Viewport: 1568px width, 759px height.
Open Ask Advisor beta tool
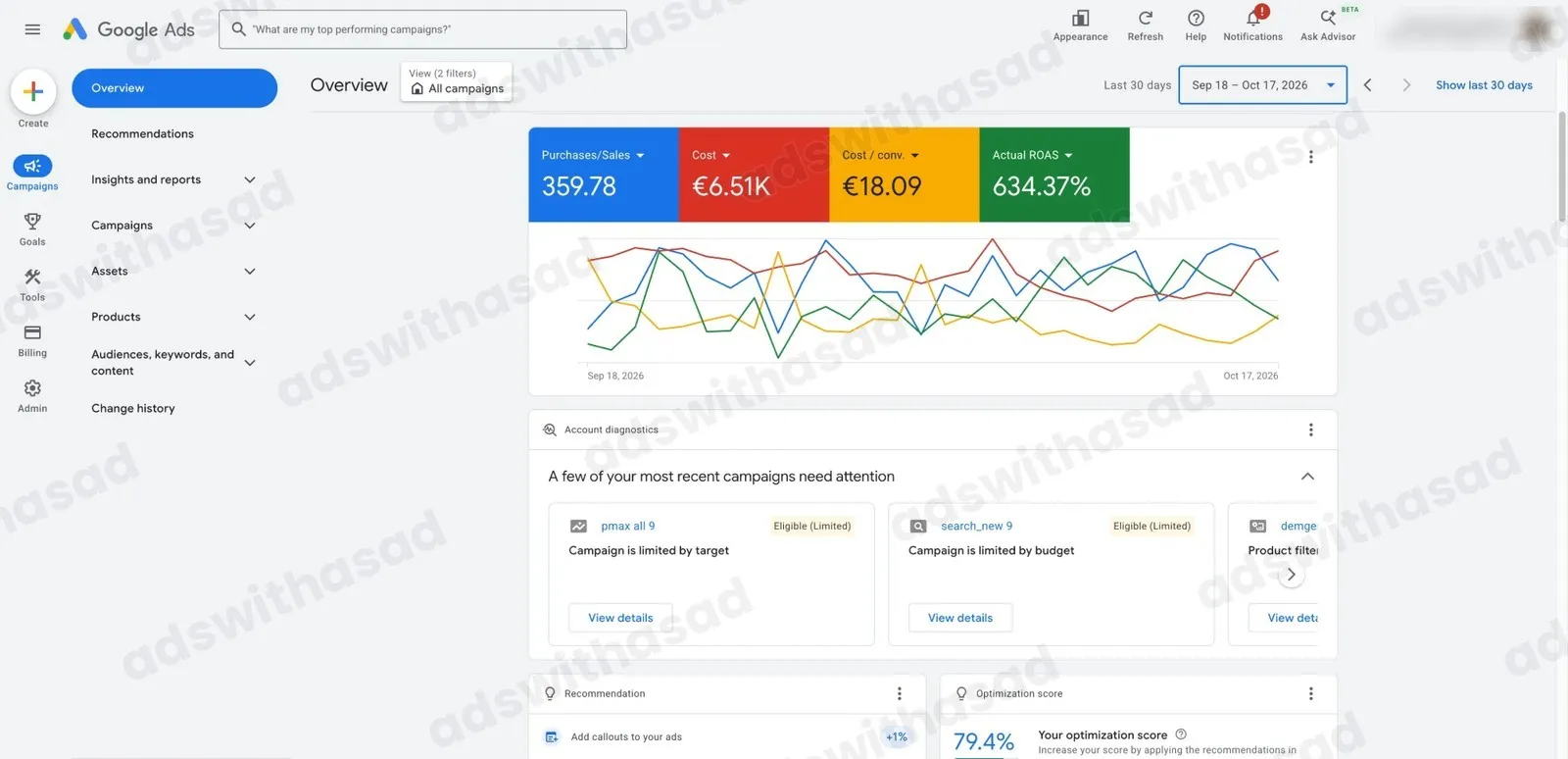coord(1328,25)
